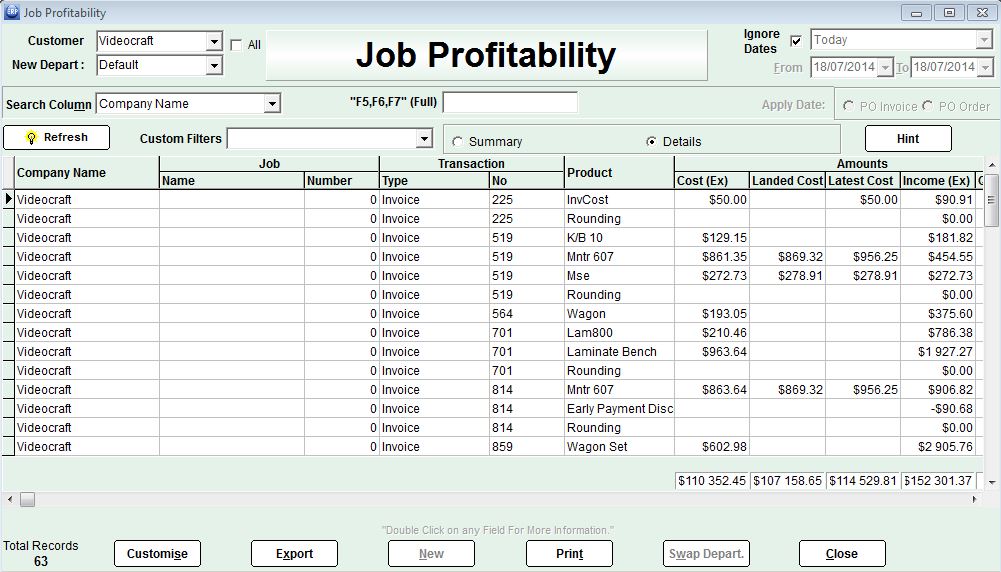Screen dimensions: 1001x572
Task: Open the Customise options
Action: pyautogui.click(x=157, y=554)
